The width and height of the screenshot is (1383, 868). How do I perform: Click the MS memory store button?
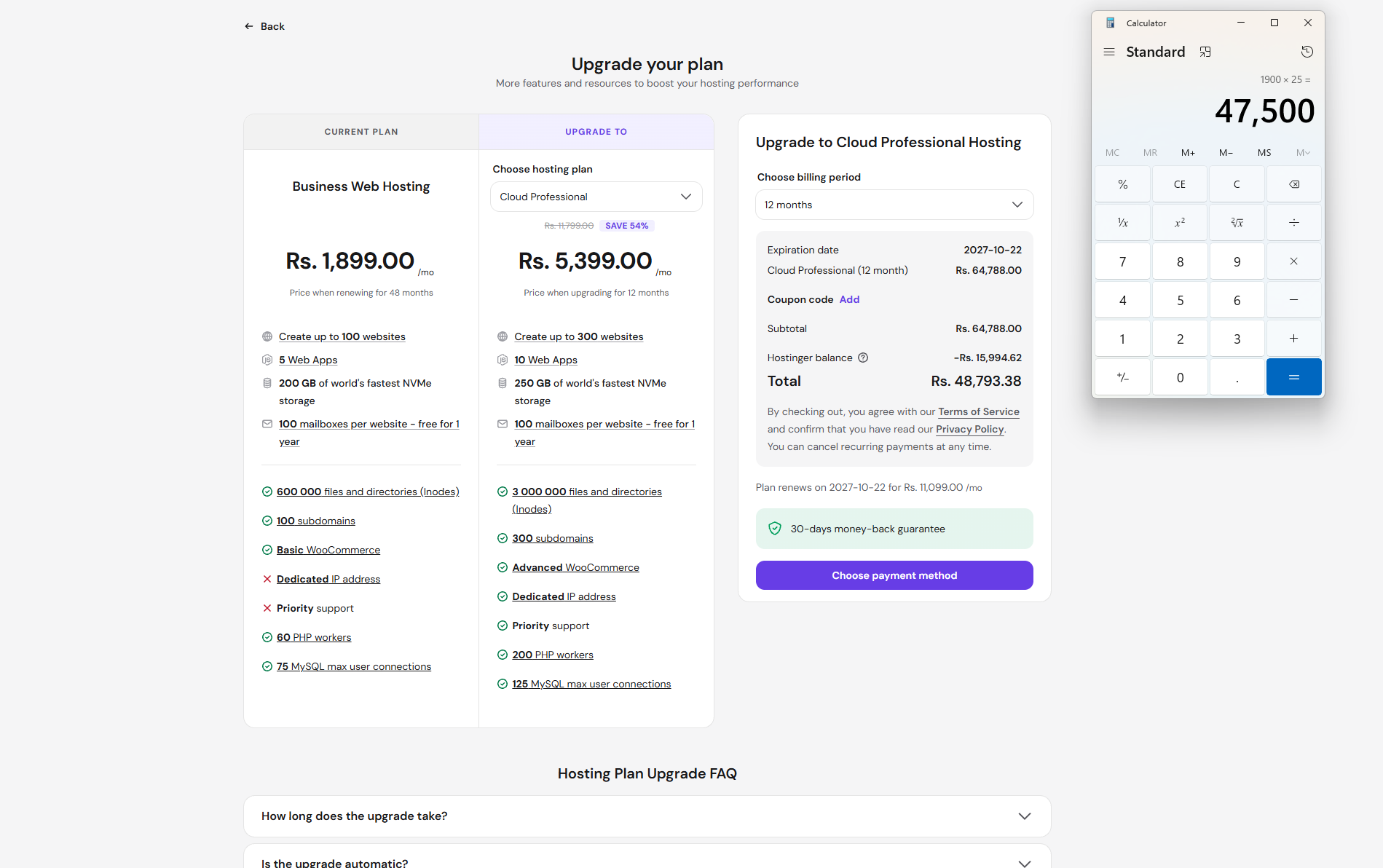tap(1264, 153)
